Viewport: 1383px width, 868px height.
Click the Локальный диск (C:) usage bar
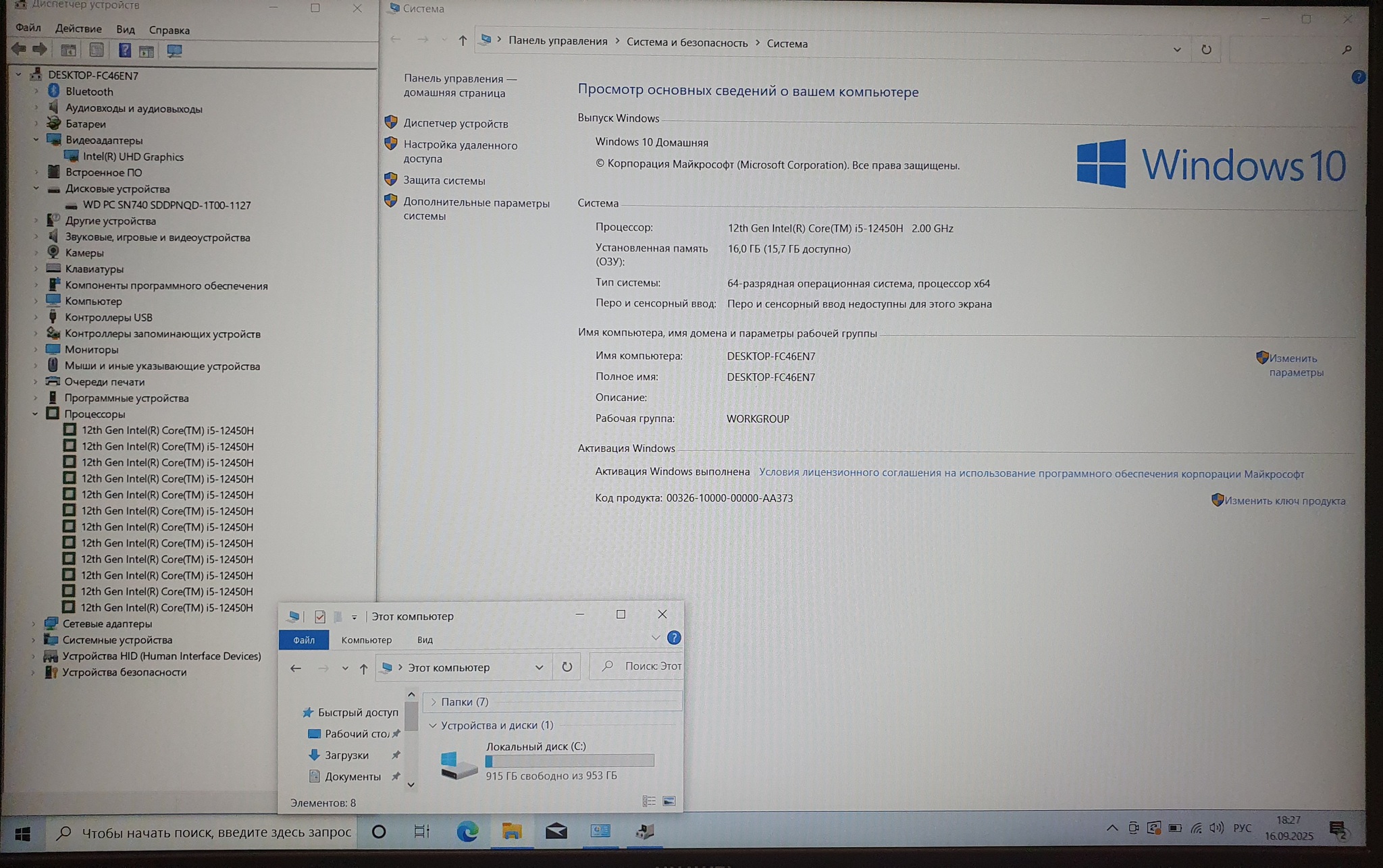[569, 761]
